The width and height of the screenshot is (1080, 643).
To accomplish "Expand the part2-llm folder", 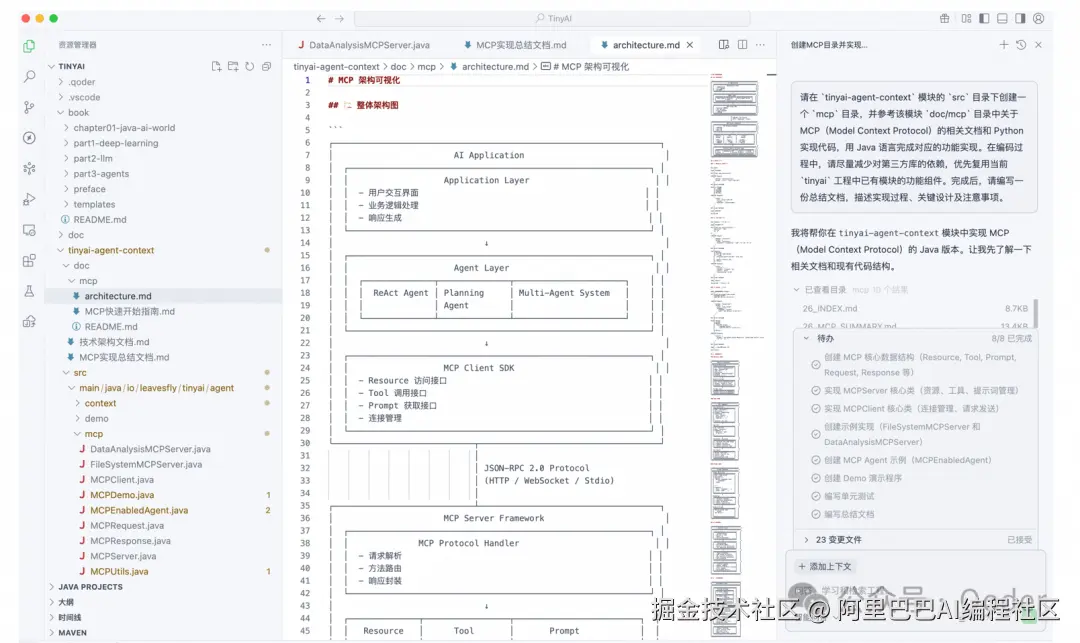I will coord(66,158).
